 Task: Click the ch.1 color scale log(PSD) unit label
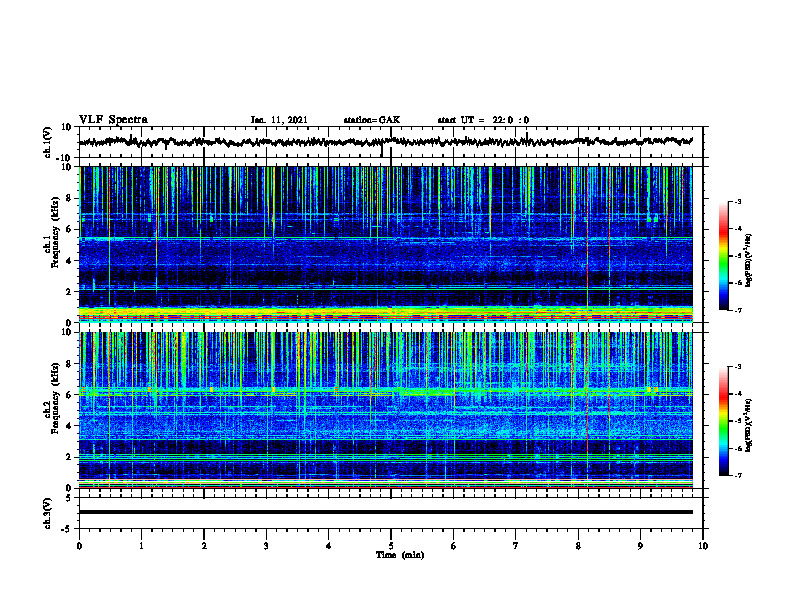(749, 260)
